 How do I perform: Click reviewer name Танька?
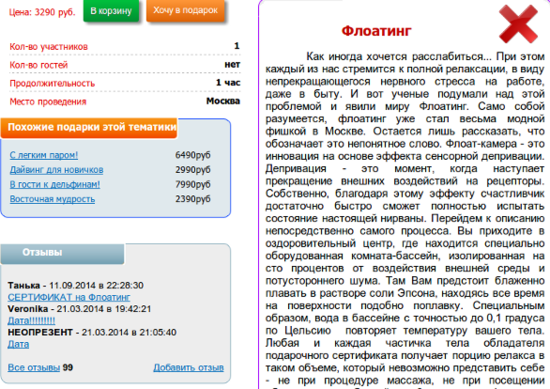click(x=24, y=286)
